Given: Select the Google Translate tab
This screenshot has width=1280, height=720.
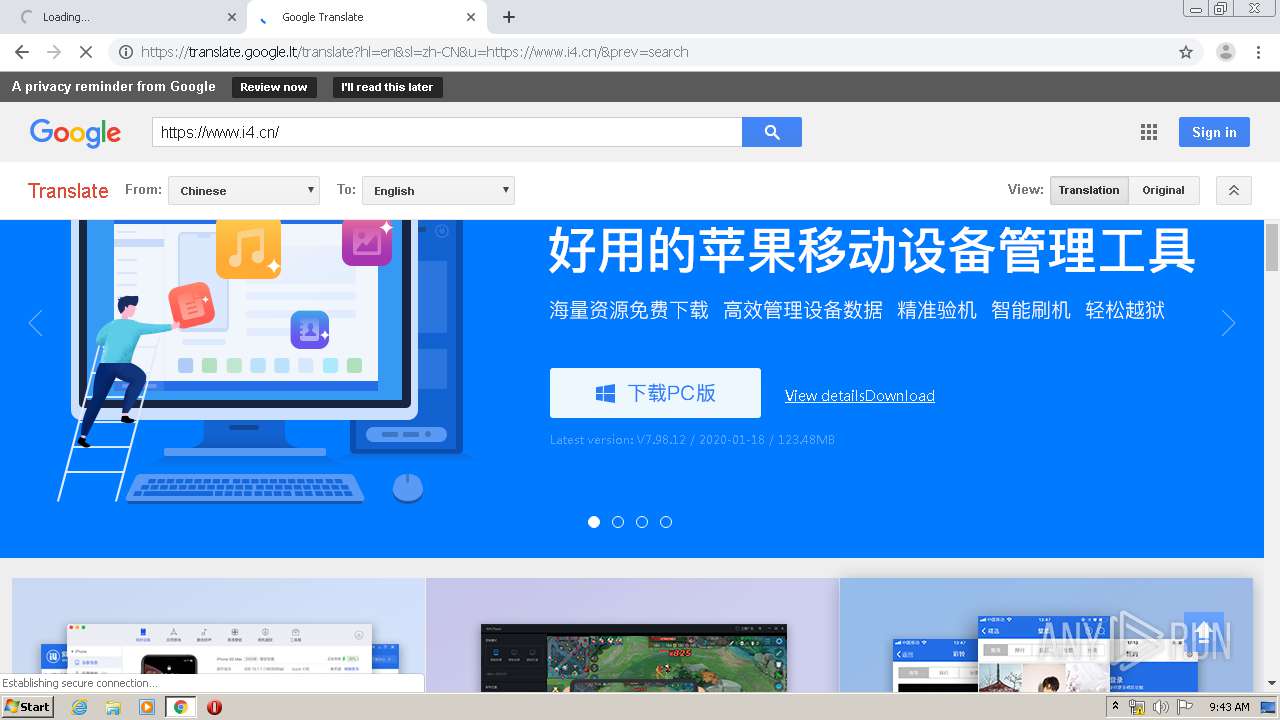Looking at the screenshot, I should 365,17.
